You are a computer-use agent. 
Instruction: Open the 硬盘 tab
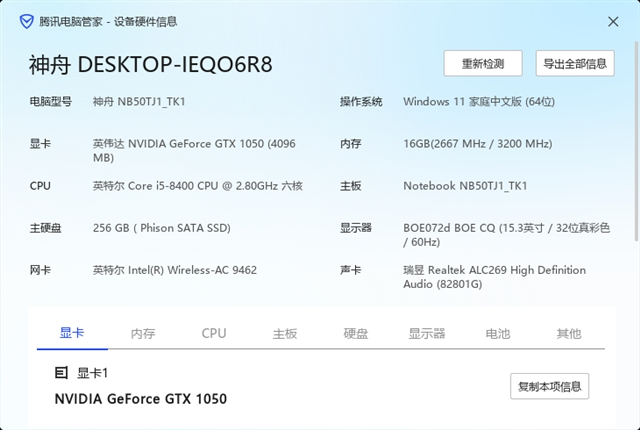pos(356,334)
